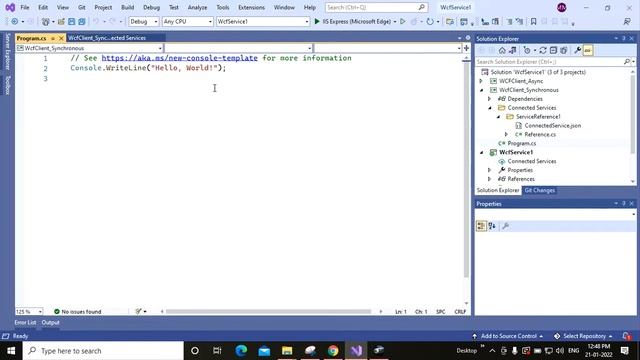This screenshot has height=360, width=640.
Task: Expand the WCFClient_Async project node
Action: (481, 81)
